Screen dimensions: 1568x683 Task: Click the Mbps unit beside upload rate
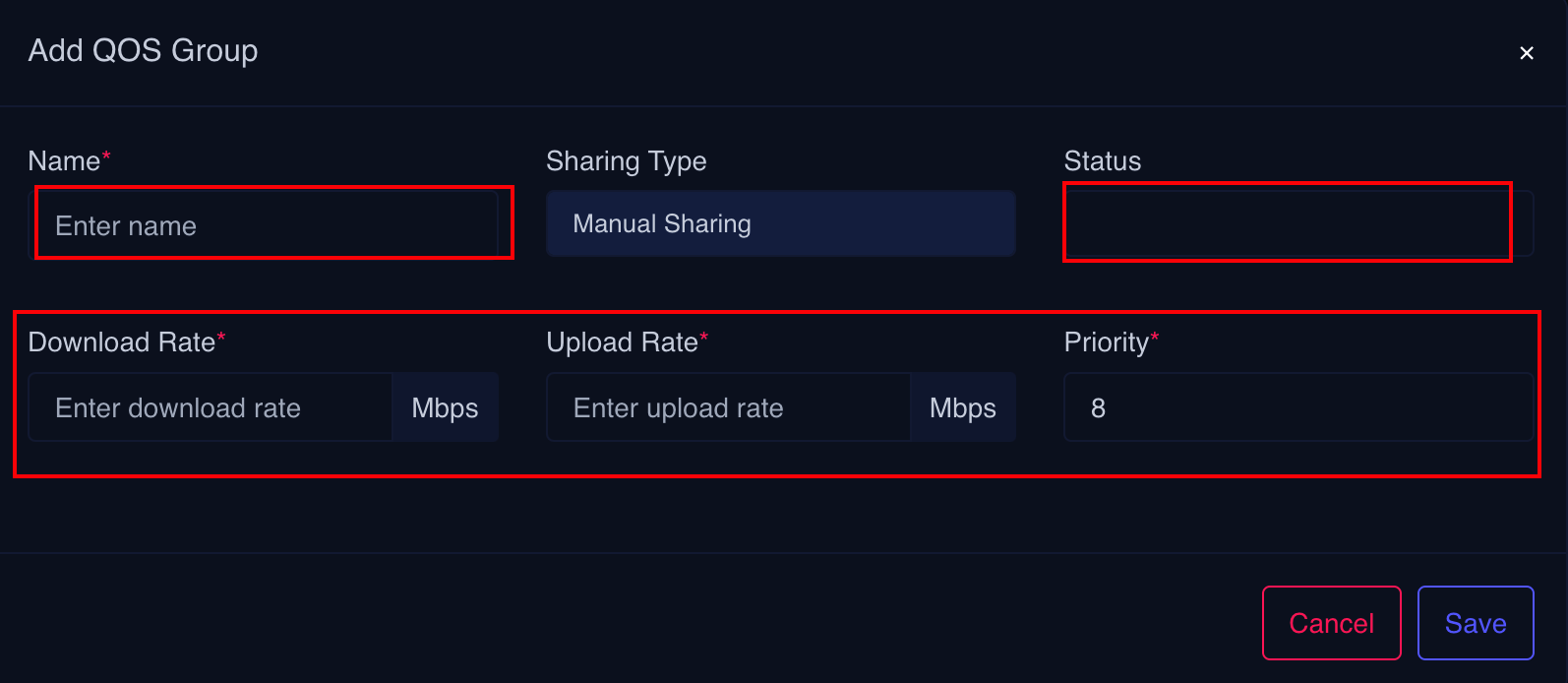click(962, 407)
